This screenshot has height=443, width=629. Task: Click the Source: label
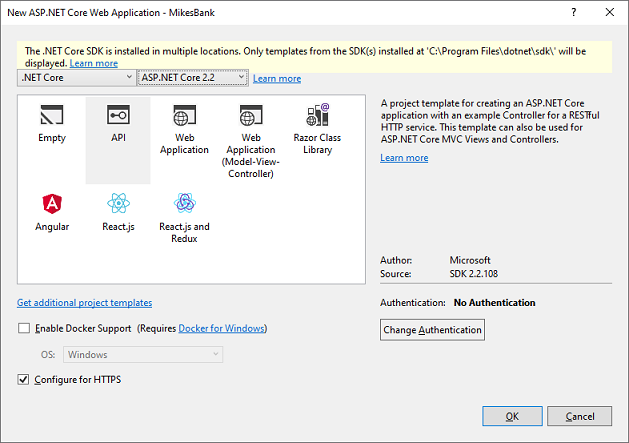396,274
